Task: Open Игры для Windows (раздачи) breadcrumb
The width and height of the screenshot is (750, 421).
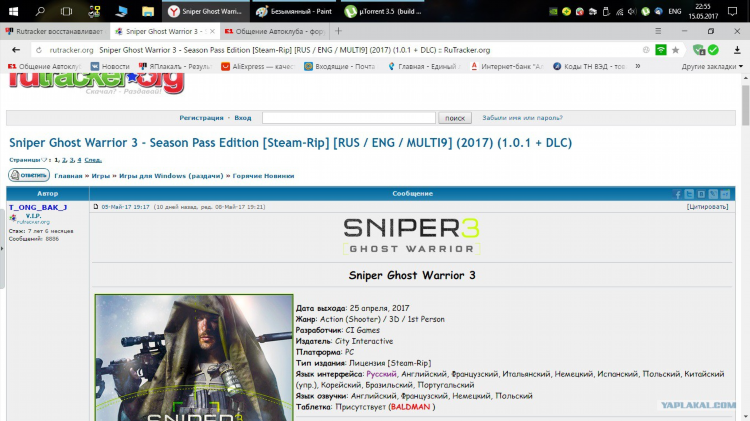Action: [171, 176]
